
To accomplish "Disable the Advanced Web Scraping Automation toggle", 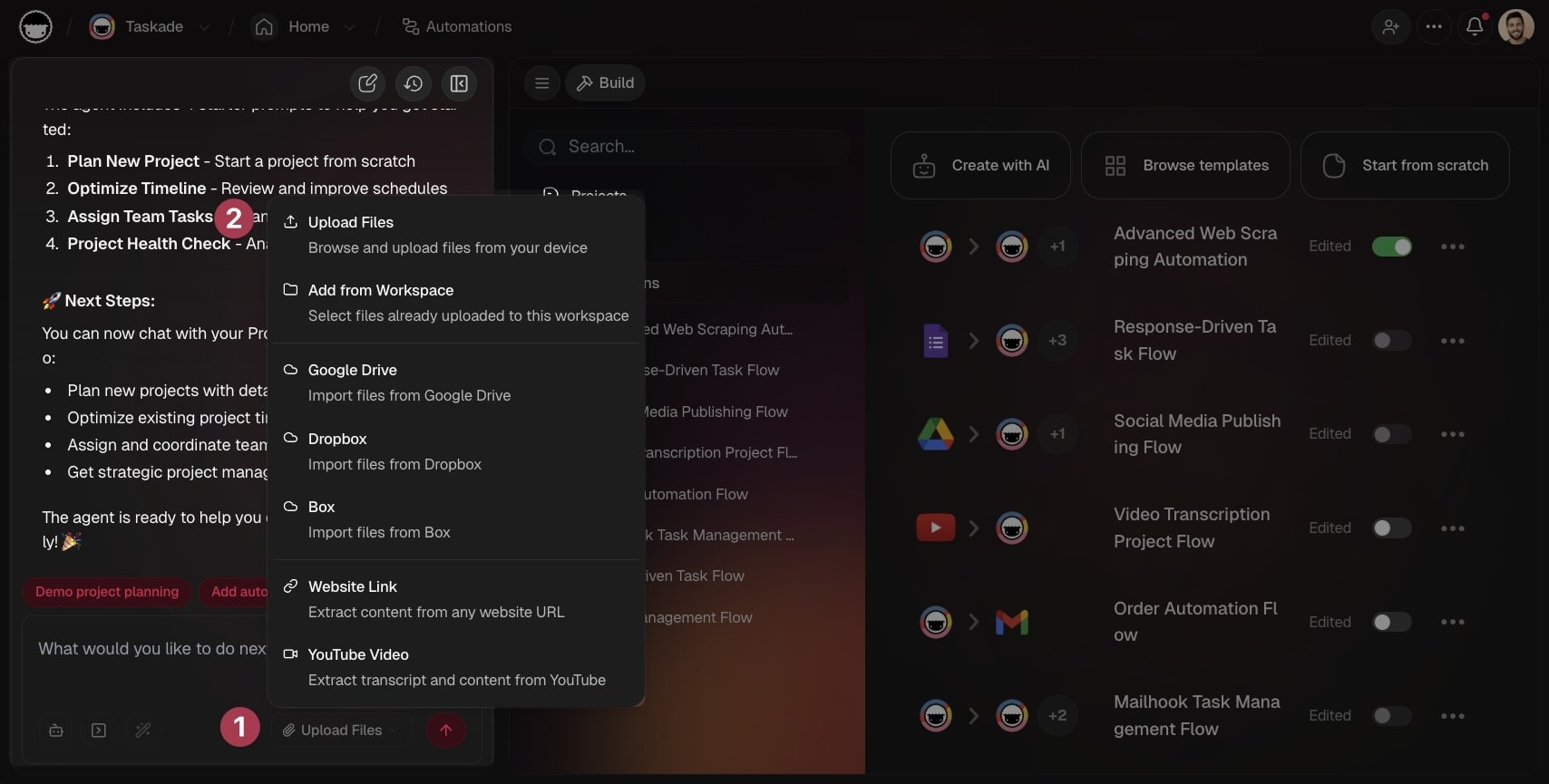I will [1391, 247].
